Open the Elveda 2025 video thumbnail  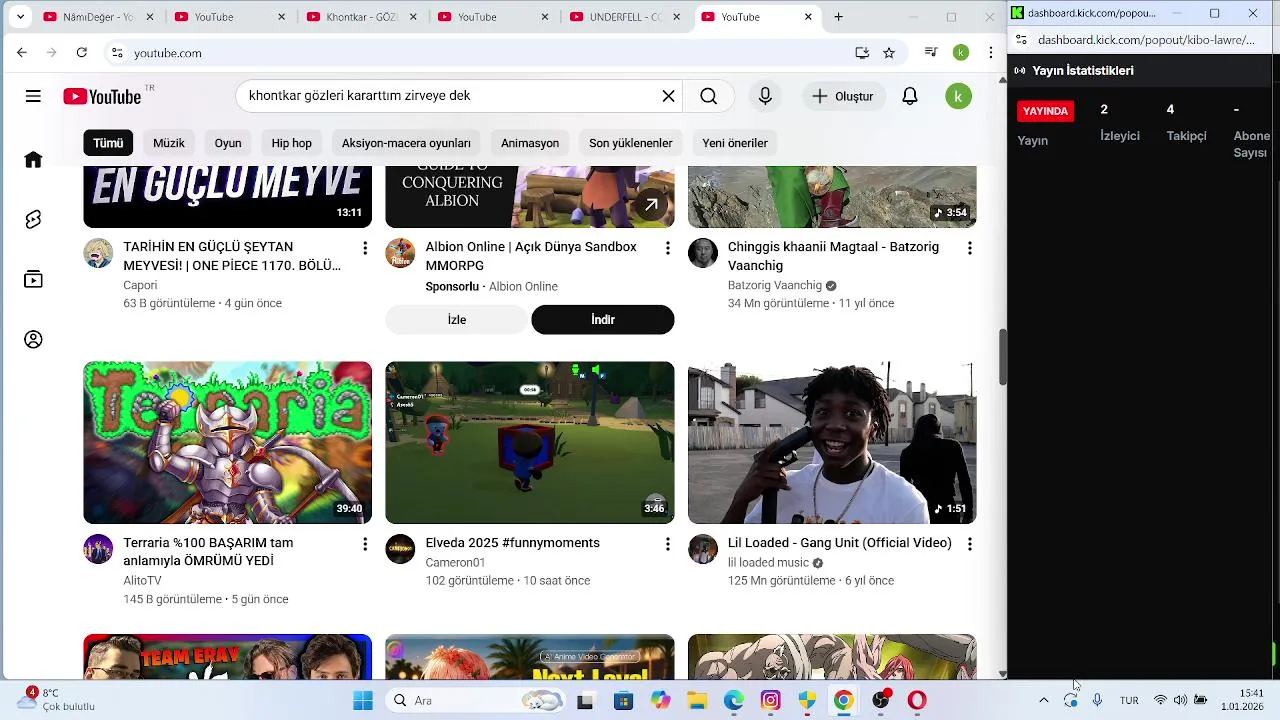[x=530, y=442]
